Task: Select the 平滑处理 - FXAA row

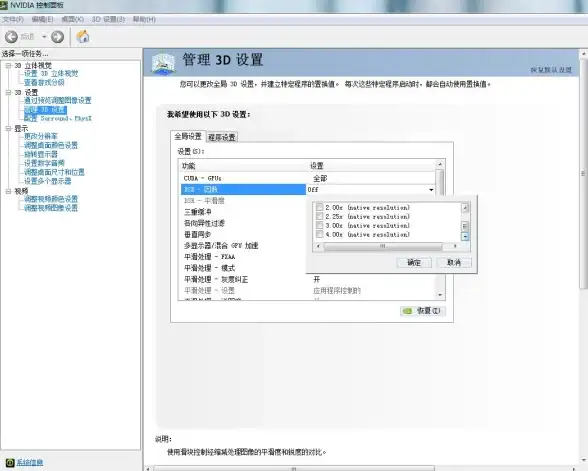Action: click(x=243, y=257)
